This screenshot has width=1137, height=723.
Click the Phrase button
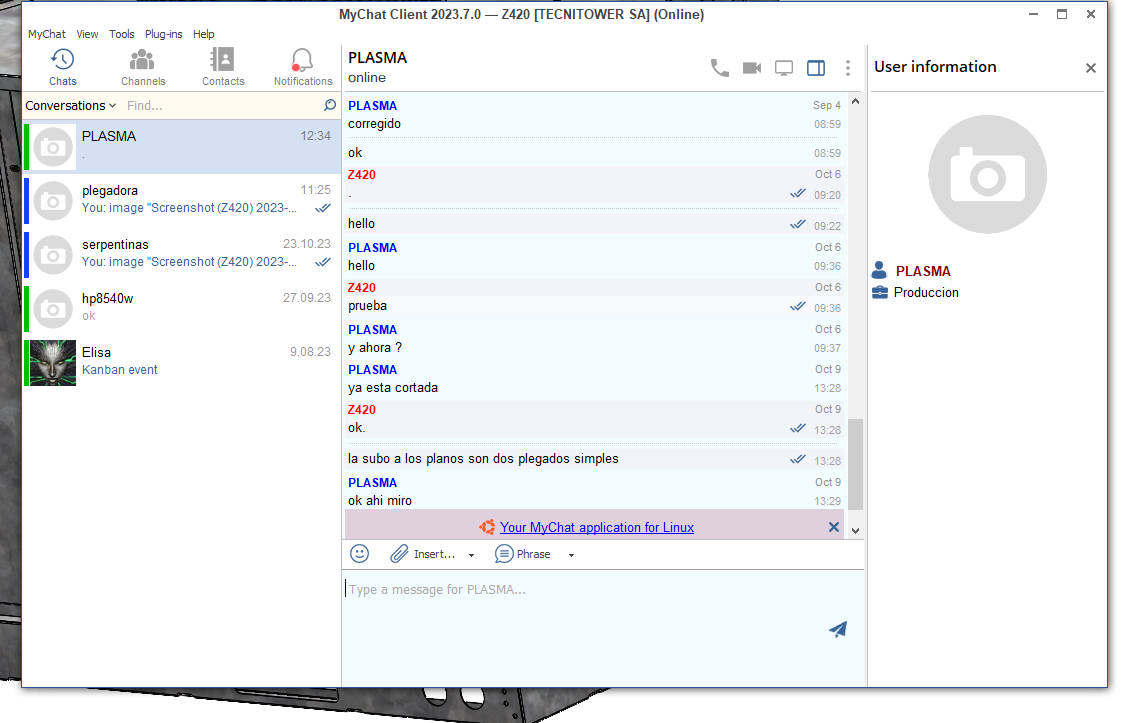point(523,554)
